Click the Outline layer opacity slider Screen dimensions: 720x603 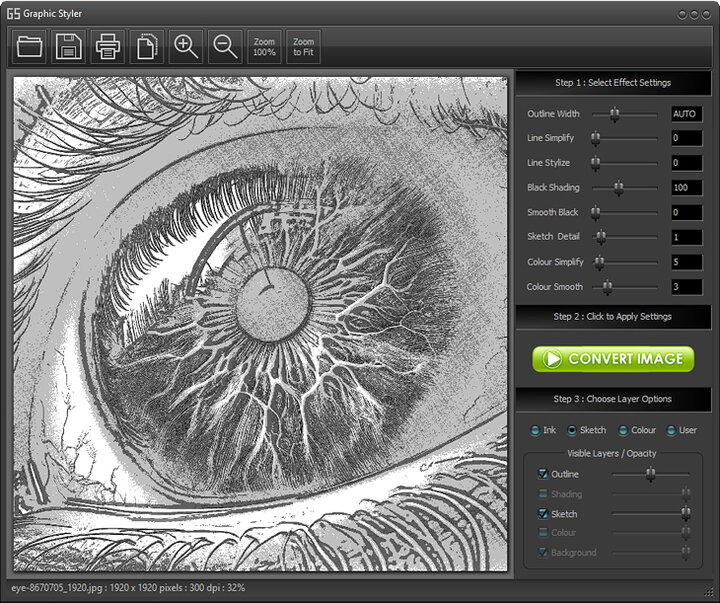coord(650,475)
